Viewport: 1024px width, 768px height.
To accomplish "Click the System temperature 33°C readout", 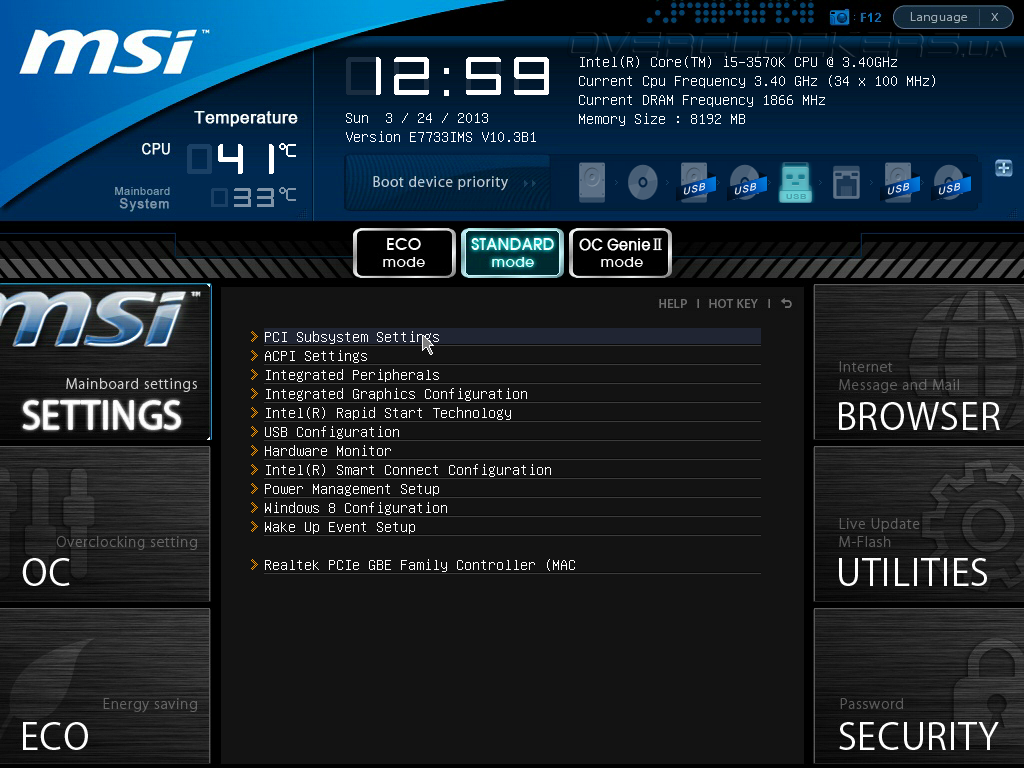I will [x=254, y=197].
